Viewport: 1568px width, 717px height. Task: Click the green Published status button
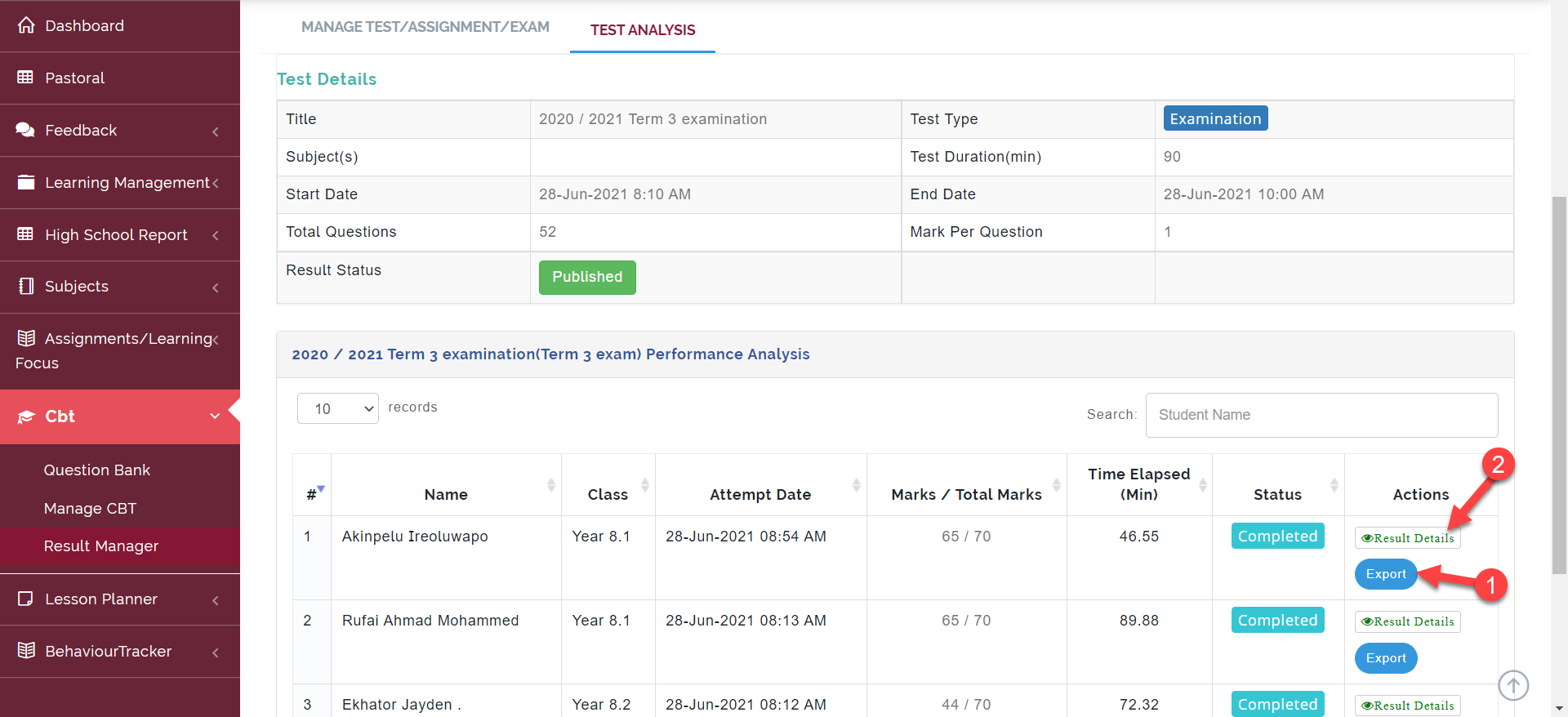587,277
